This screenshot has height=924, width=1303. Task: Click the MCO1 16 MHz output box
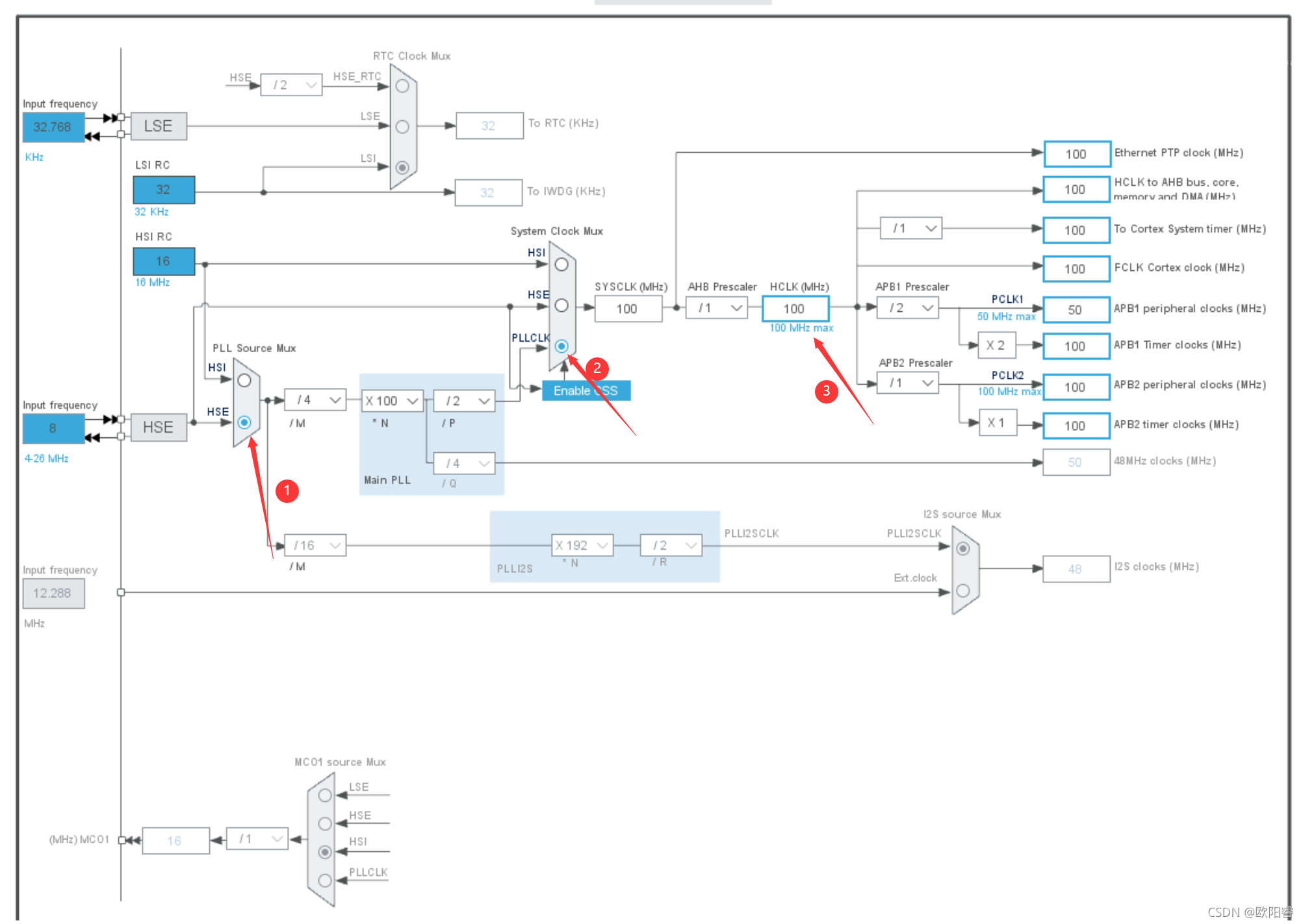(x=175, y=841)
